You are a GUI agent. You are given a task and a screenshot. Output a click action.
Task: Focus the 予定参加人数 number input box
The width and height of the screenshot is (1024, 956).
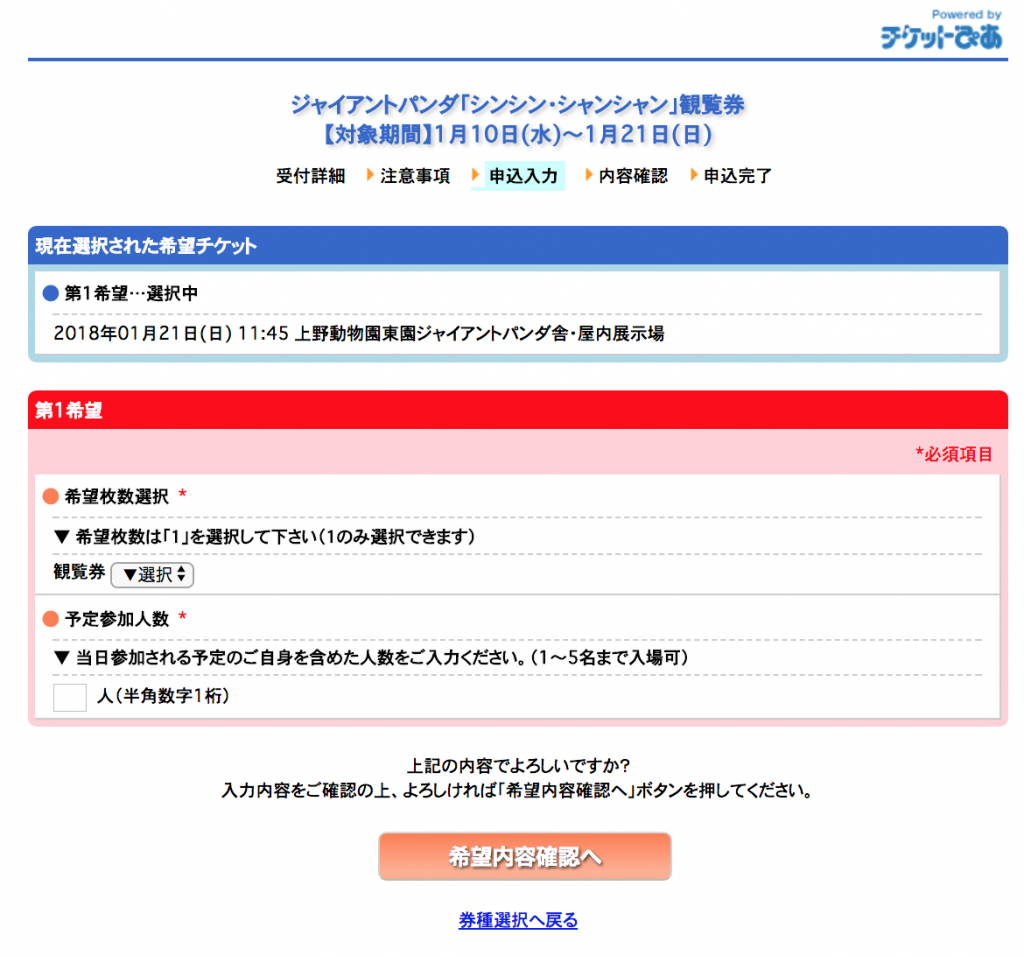tap(70, 696)
